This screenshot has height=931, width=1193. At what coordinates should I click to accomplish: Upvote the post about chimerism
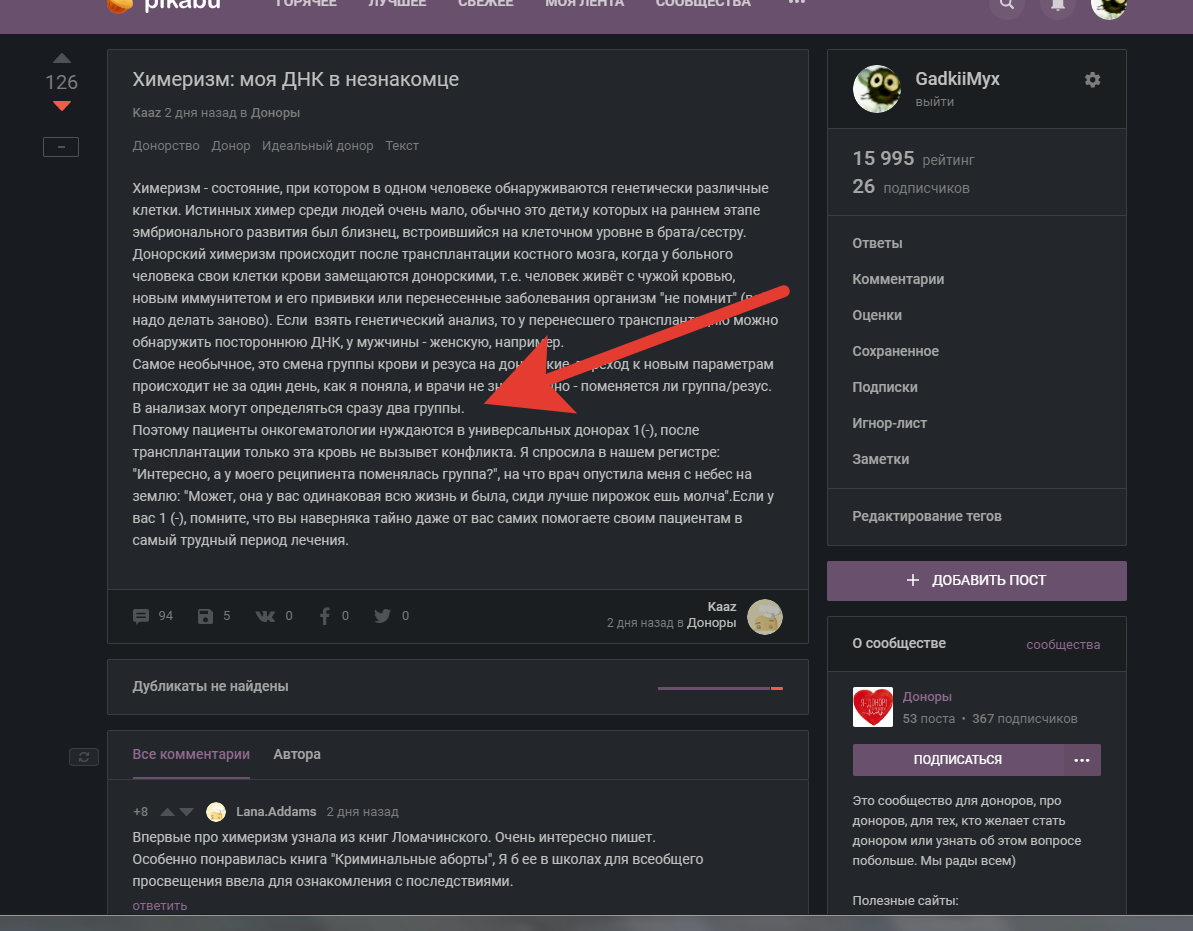point(61,58)
